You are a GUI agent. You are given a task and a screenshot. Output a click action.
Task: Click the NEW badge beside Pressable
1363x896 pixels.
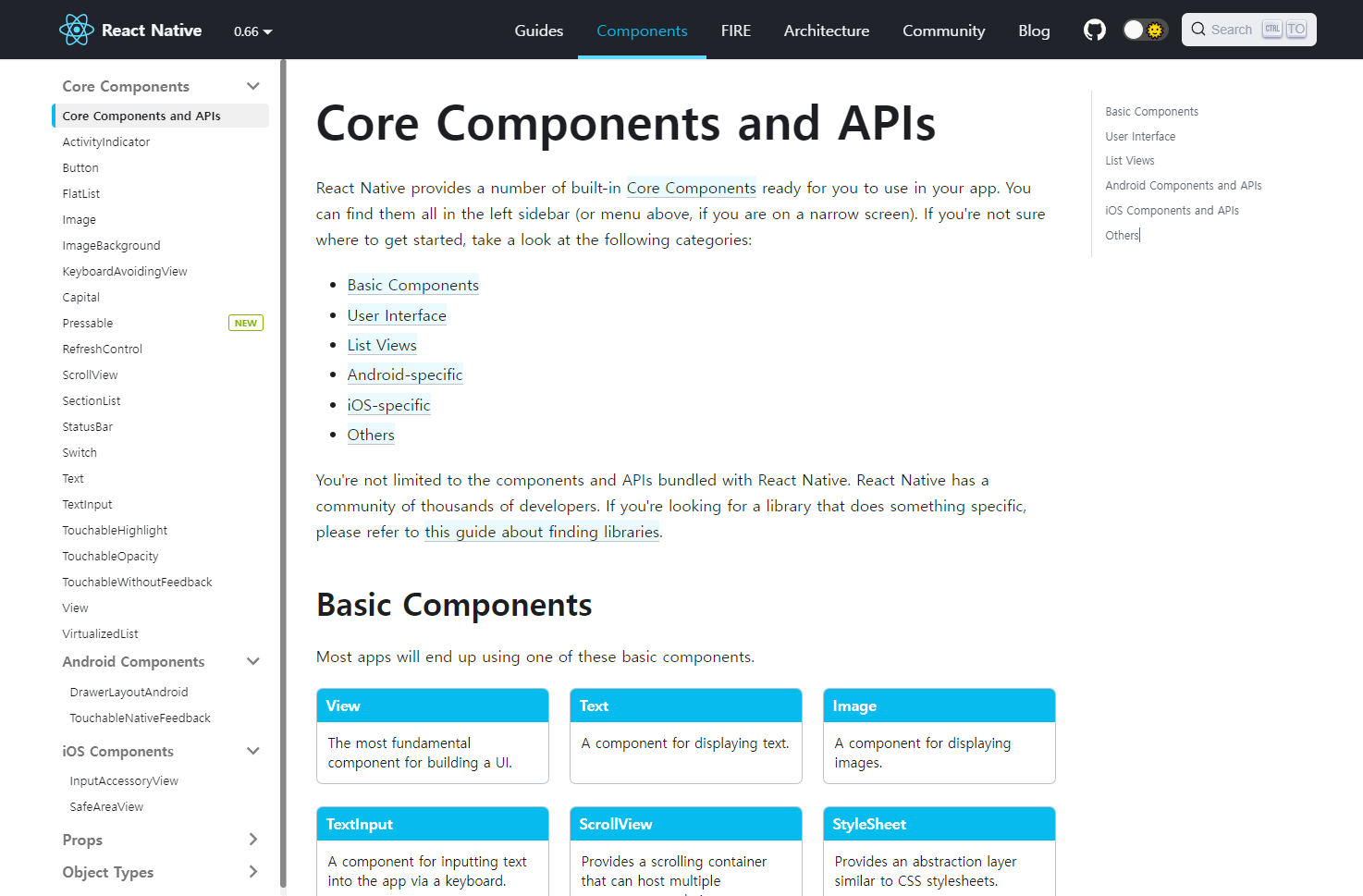click(246, 323)
